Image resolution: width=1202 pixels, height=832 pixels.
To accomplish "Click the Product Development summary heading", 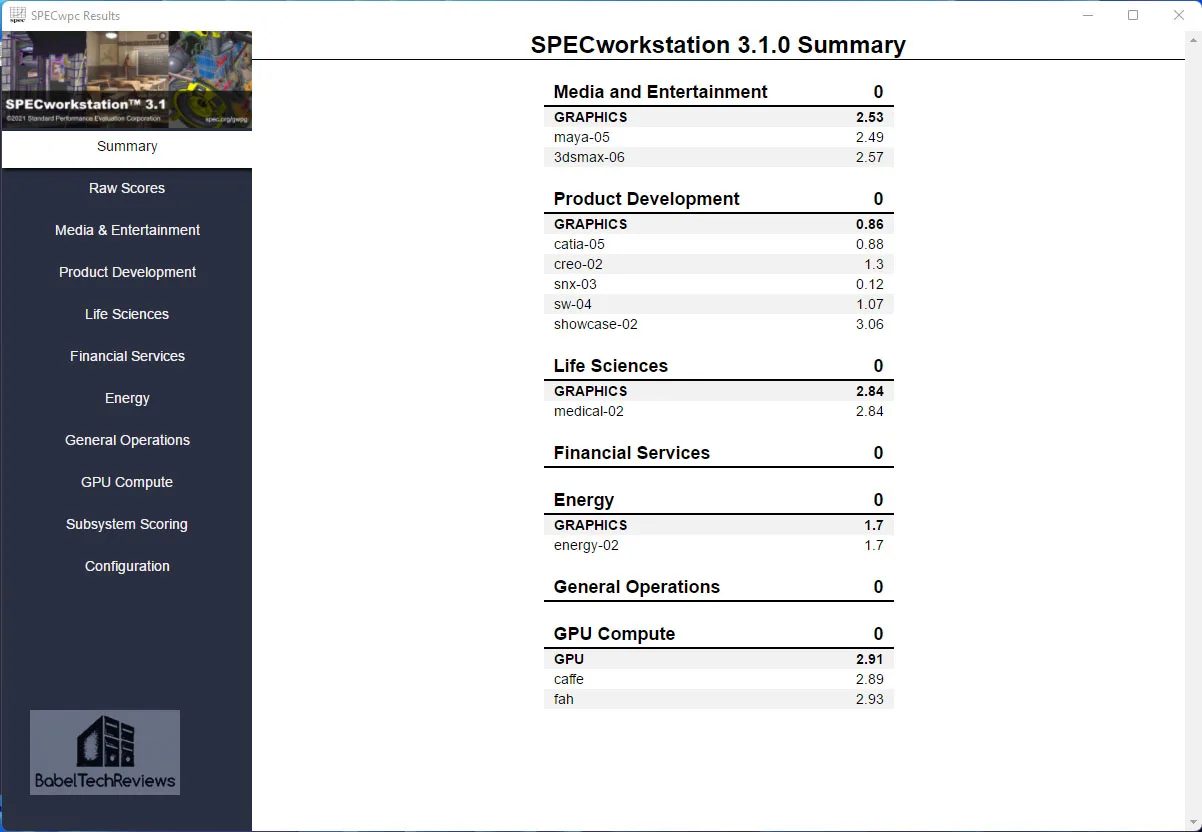I will click(646, 199).
